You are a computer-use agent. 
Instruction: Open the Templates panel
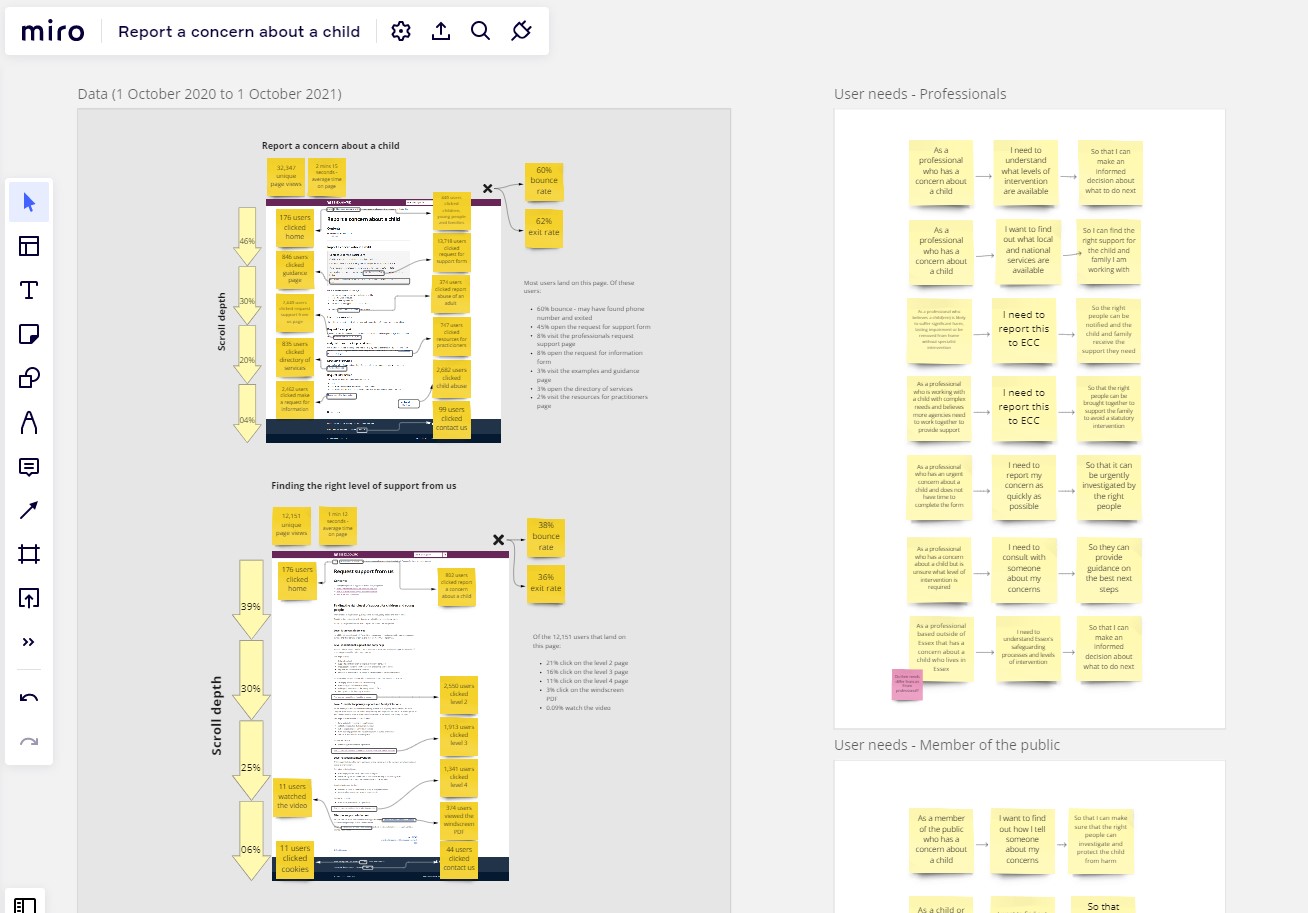coord(29,246)
